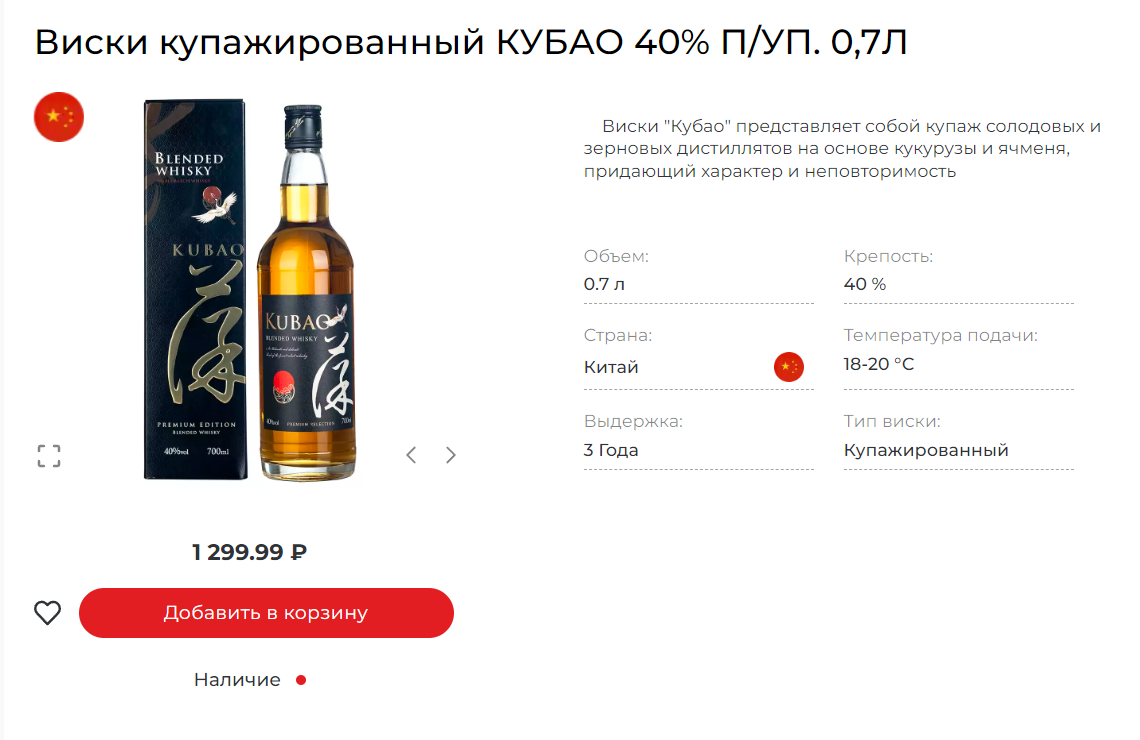Click the China flag next to Китай
1140x740 pixels.
click(789, 367)
